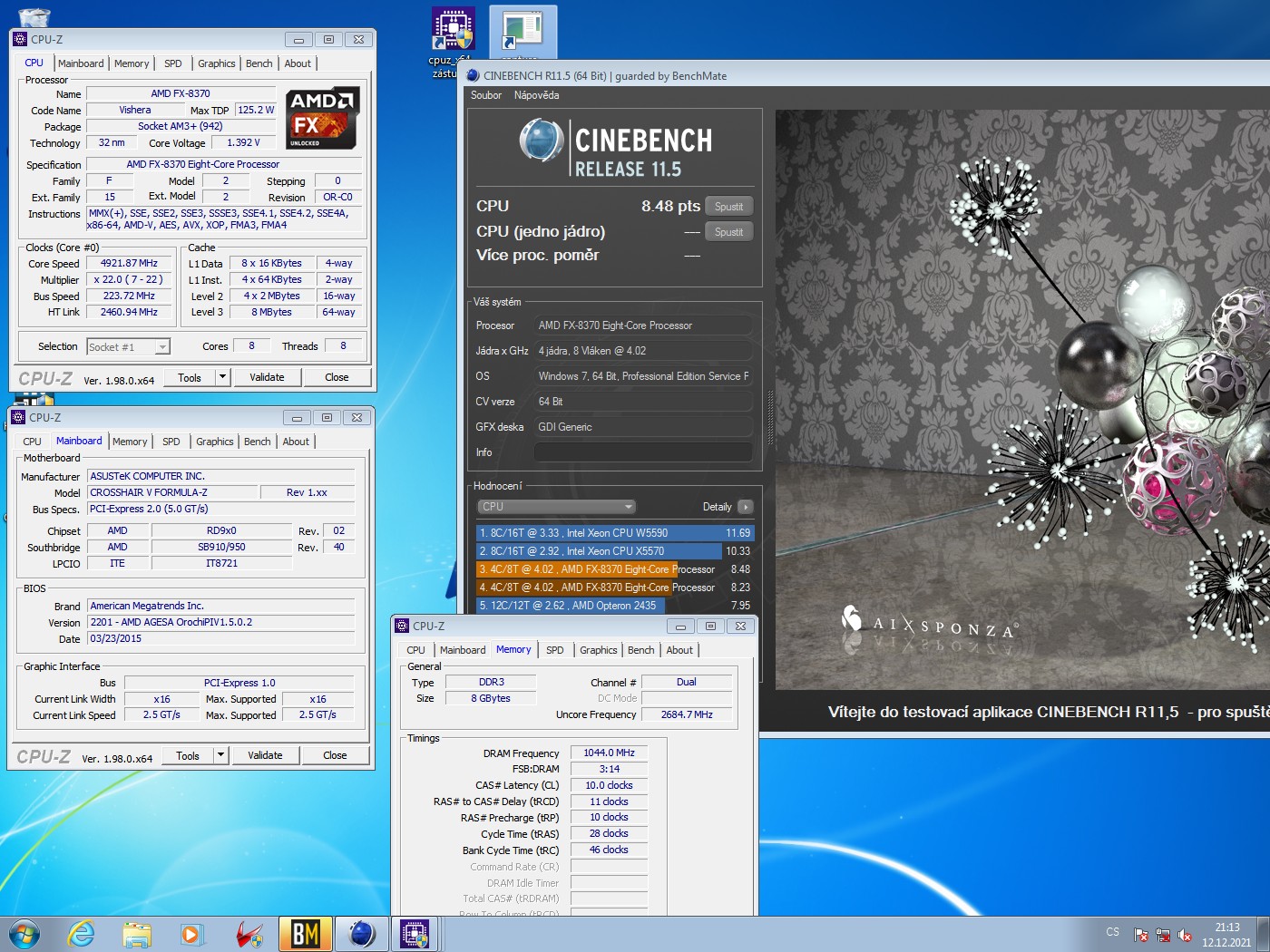The width and height of the screenshot is (1270, 952).
Task: Select ranking row Intel Xeon CPU W5590
Action: pyautogui.click(x=615, y=533)
